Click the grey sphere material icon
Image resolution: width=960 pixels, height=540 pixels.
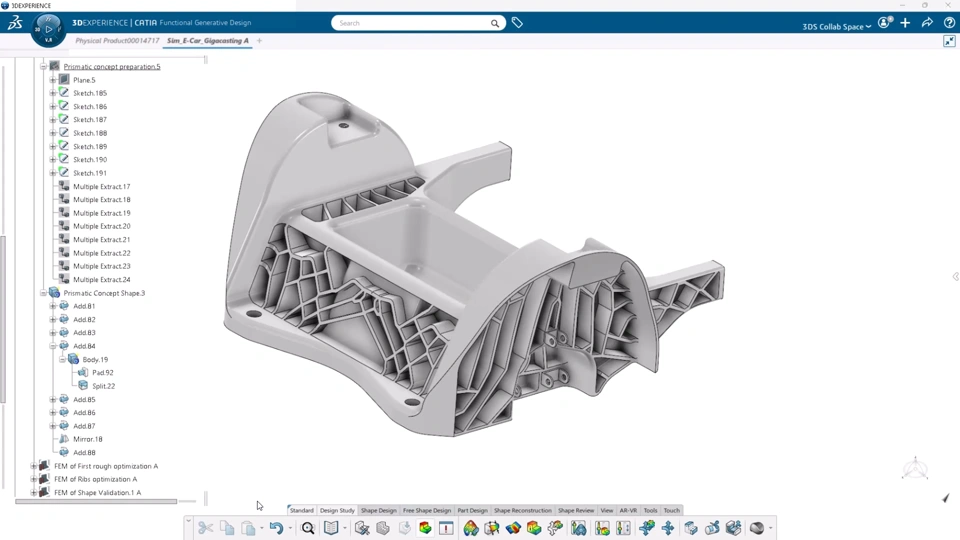click(x=757, y=528)
